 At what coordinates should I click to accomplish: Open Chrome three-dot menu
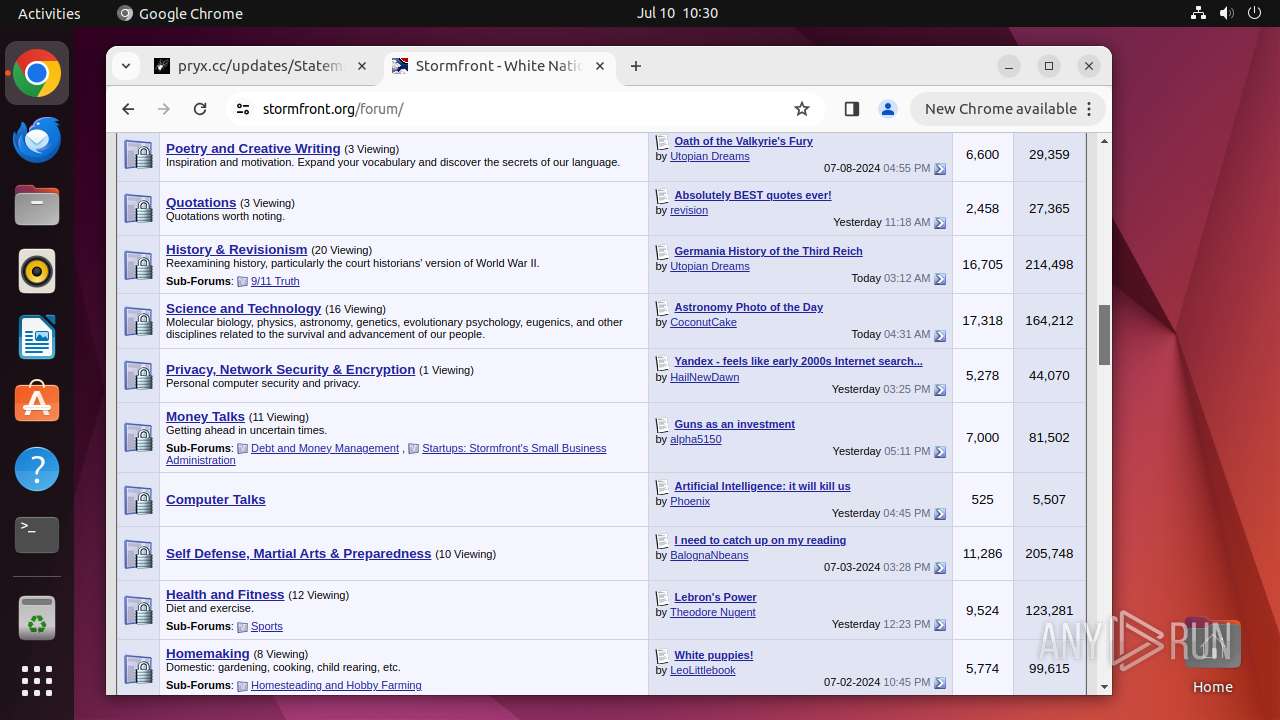click(x=1089, y=109)
